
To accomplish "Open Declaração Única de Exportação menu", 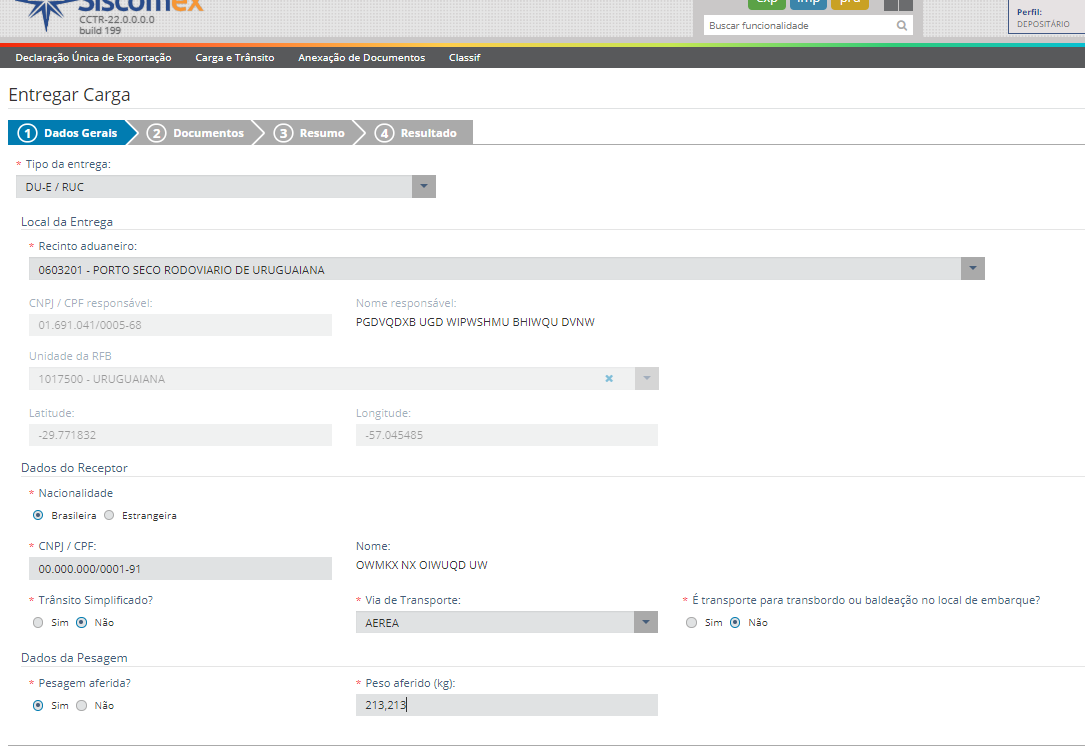I will click(x=93, y=58).
